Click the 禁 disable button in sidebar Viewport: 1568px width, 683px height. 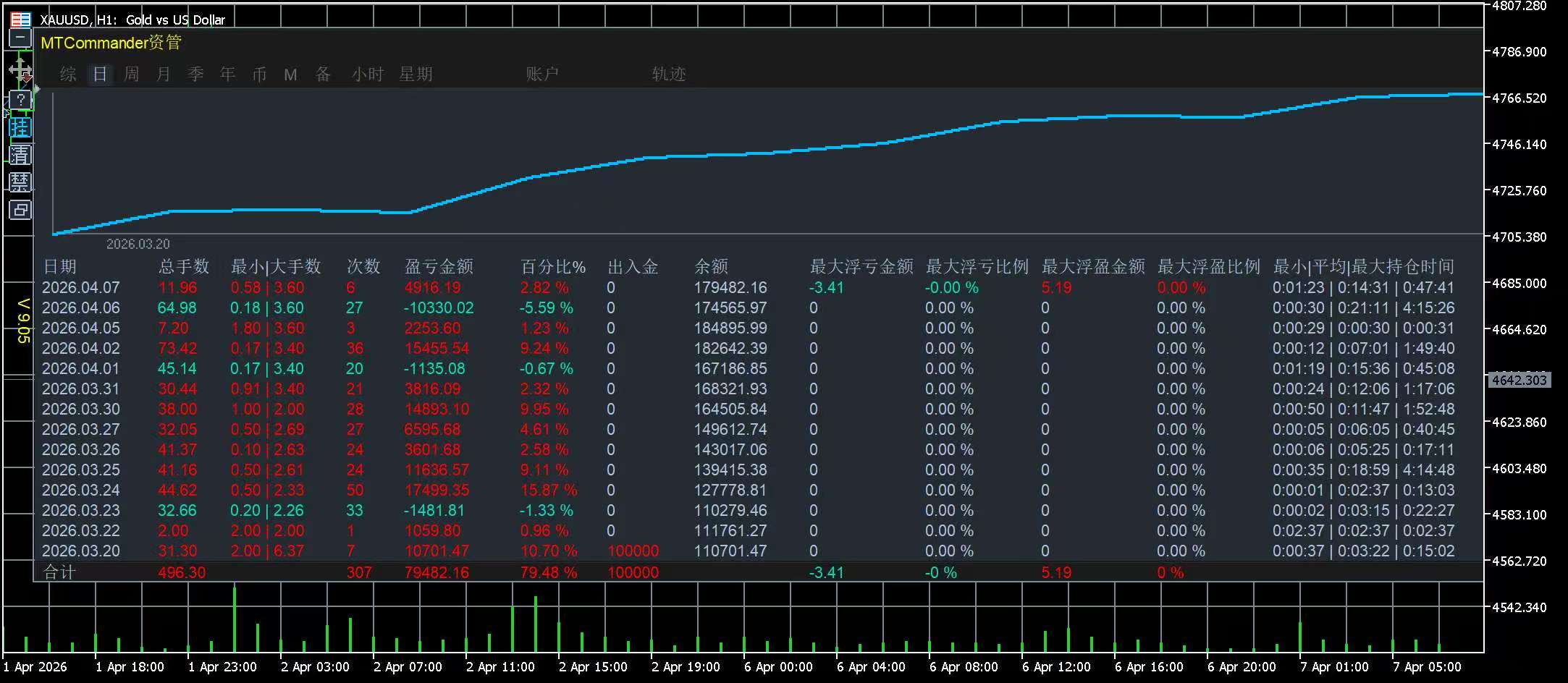click(20, 182)
